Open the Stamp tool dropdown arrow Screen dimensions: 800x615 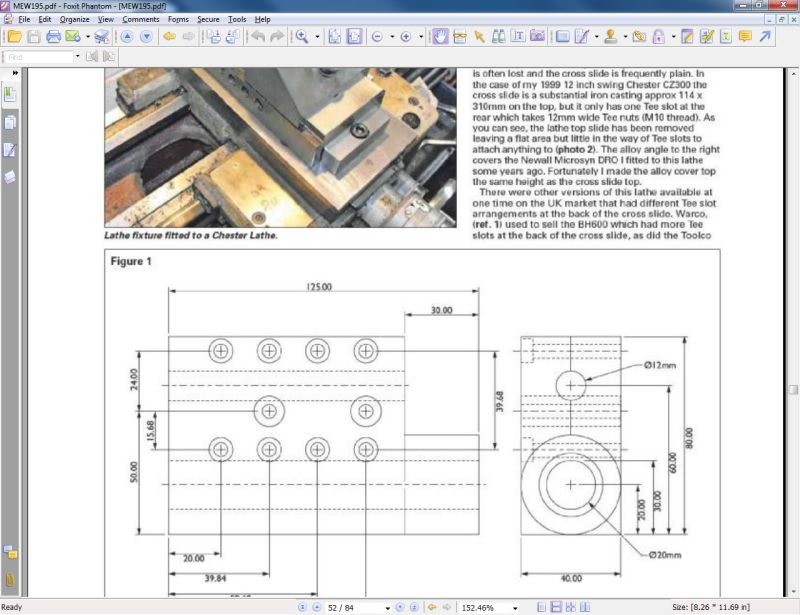pos(625,37)
